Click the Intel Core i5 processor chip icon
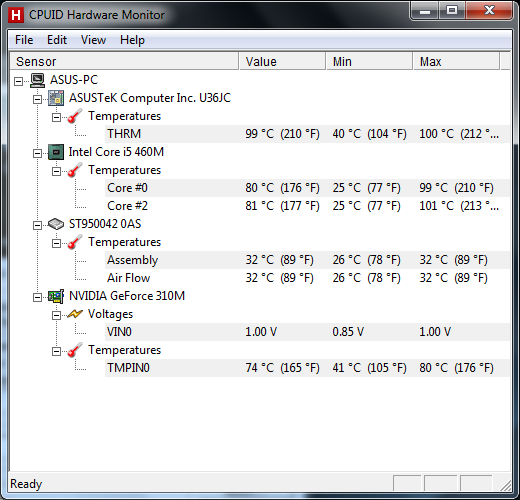This screenshot has width=520, height=500. tap(56, 152)
